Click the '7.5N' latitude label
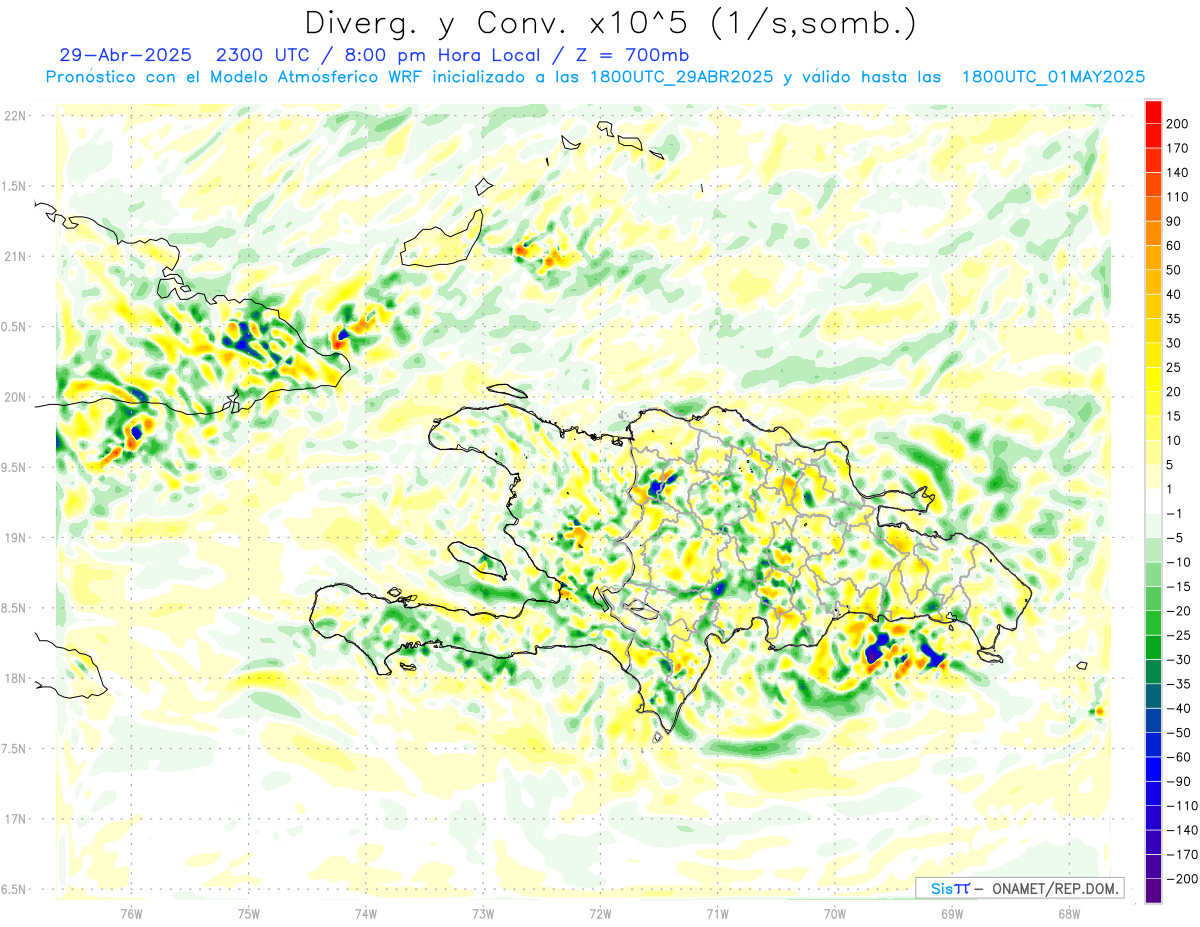Viewport: 1200px width, 927px height. click(x=13, y=749)
